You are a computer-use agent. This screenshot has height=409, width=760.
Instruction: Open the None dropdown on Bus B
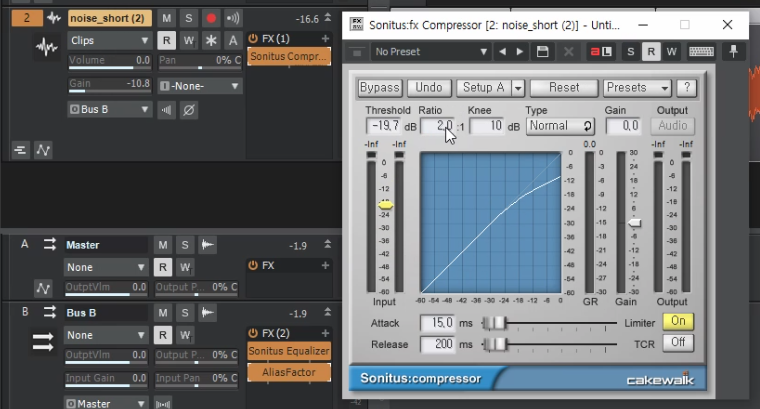(x=106, y=335)
